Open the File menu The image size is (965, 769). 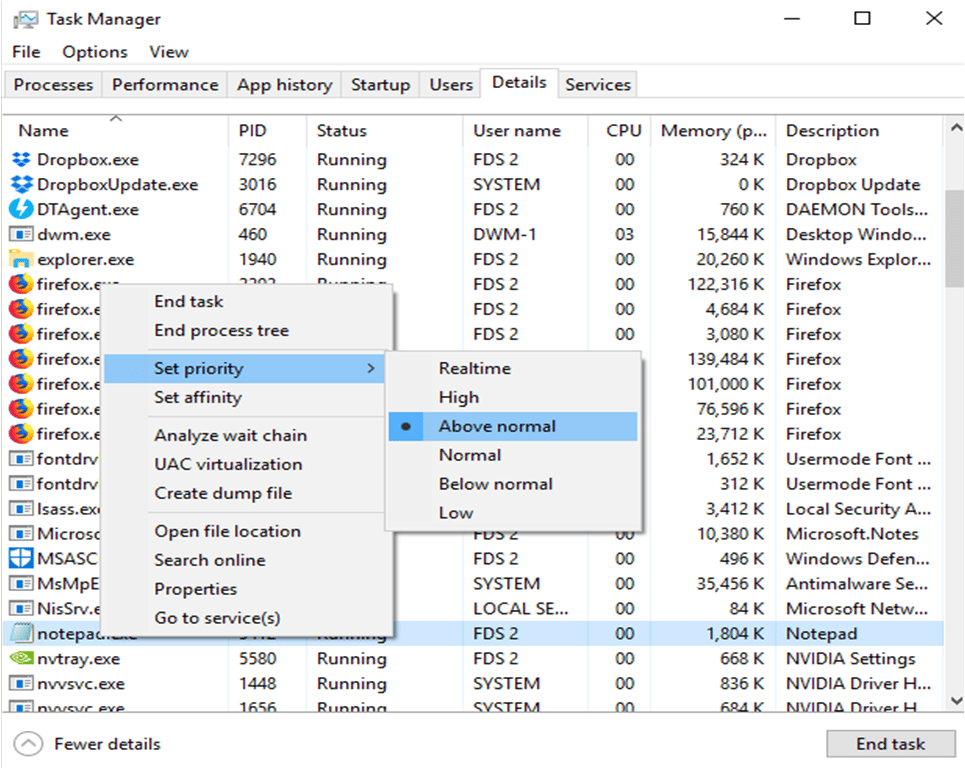click(26, 52)
